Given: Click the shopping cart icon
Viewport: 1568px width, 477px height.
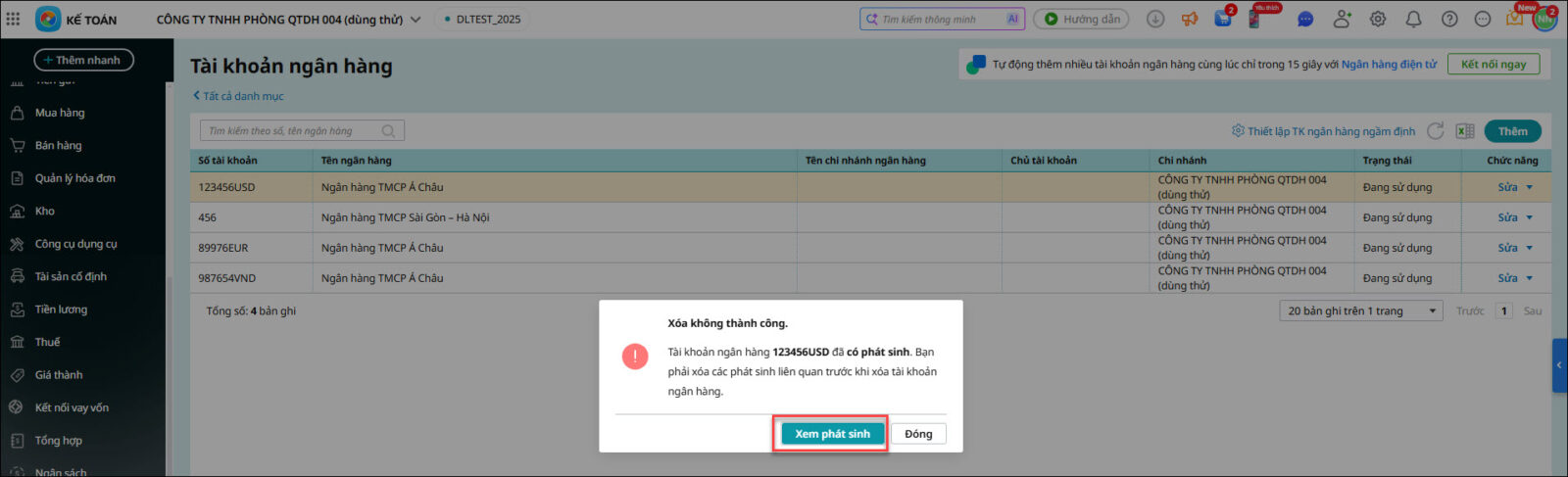Looking at the screenshot, I should tap(1223, 19).
